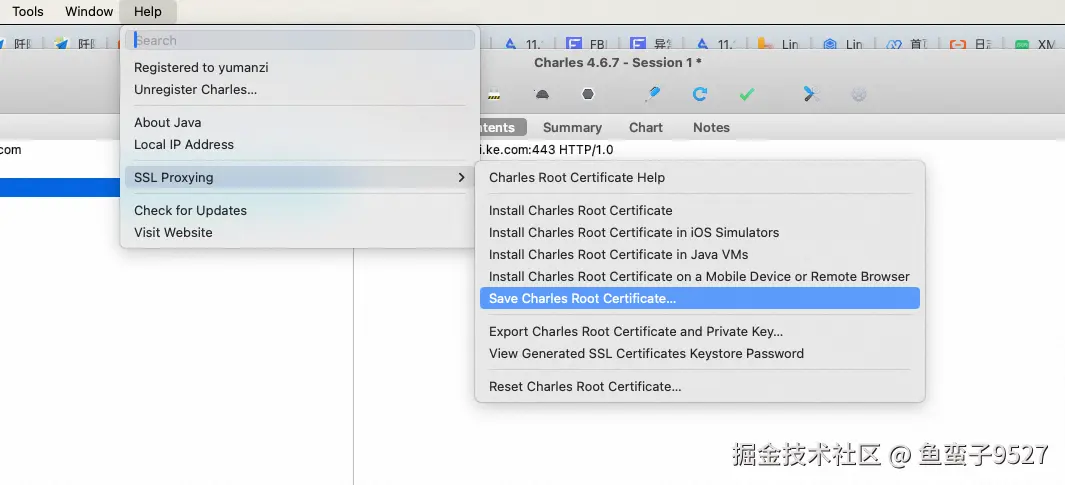Choose Reset Charles Root Certificate...
This screenshot has width=1065, height=485.
[700, 387]
